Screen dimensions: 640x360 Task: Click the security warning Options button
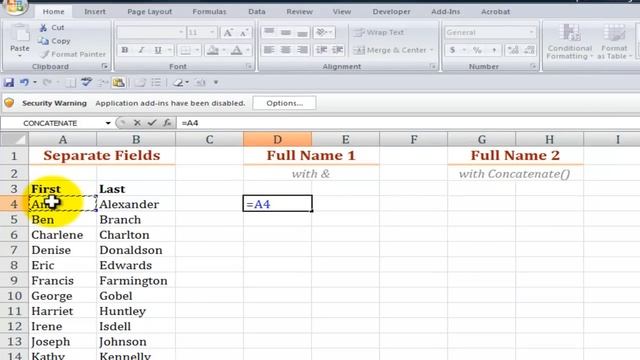pyautogui.click(x=284, y=103)
